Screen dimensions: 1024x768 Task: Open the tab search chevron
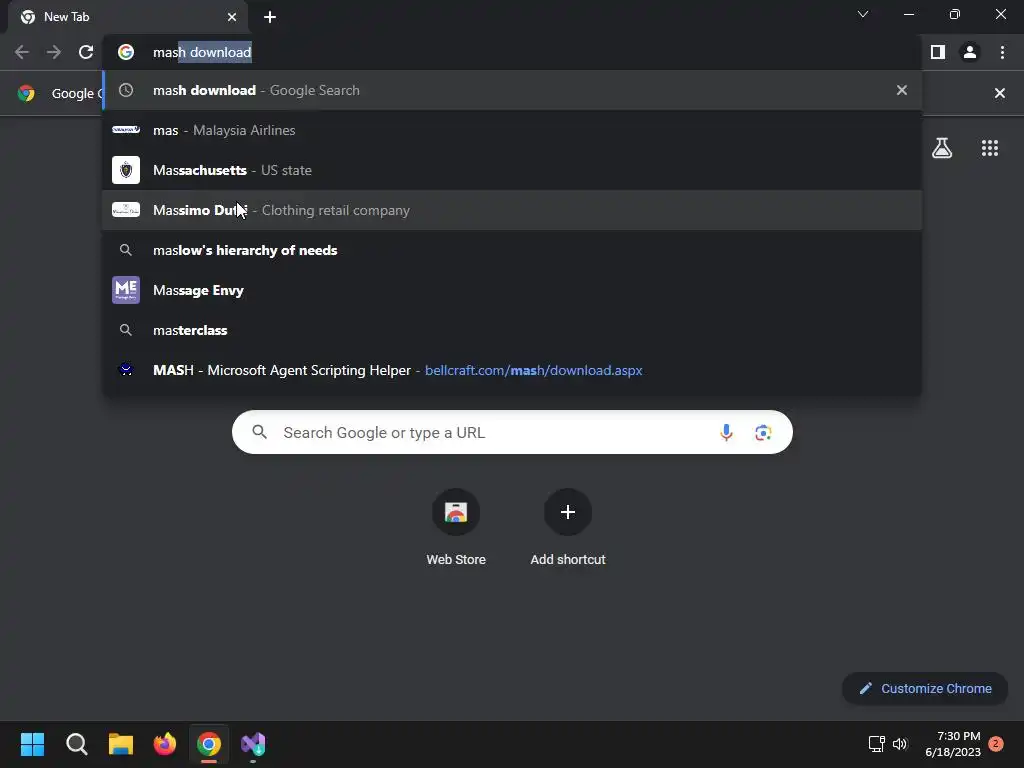(x=863, y=14)
